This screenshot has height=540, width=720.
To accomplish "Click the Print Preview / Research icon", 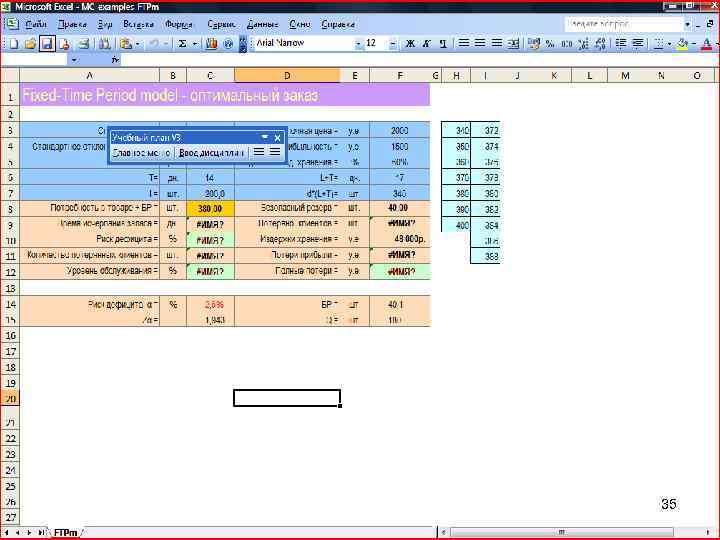I will [x=105, y=44].
